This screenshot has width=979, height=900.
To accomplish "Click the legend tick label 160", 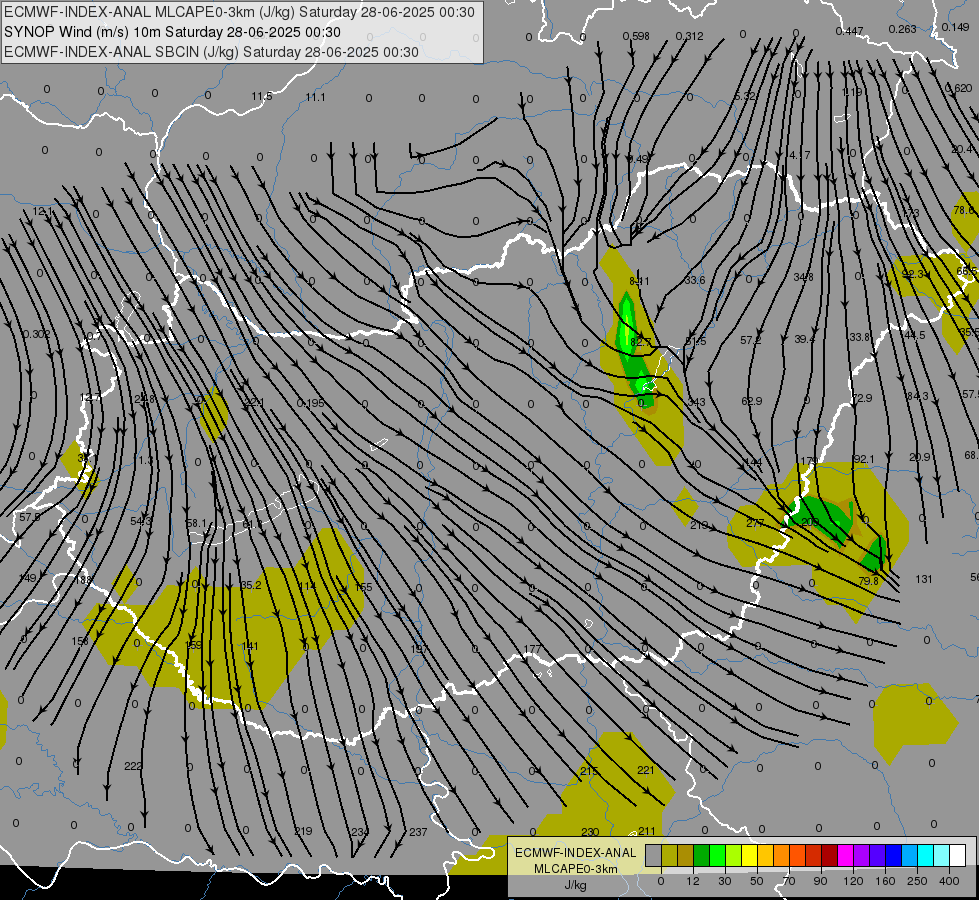I will [x=885, y=881].
